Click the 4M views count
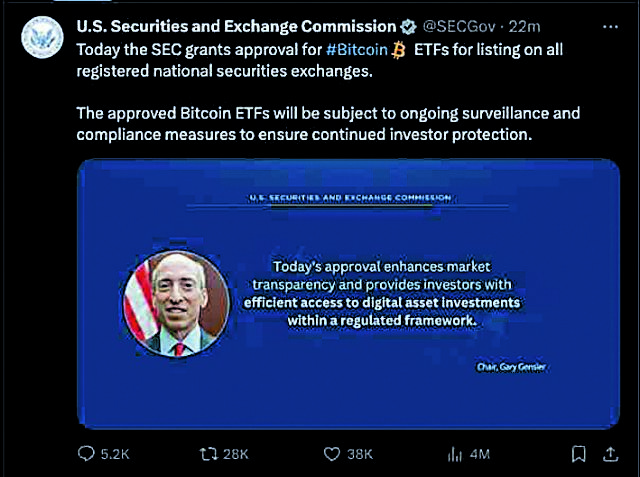Viewport: 640px width, 477px height. [x=479, y=454]
